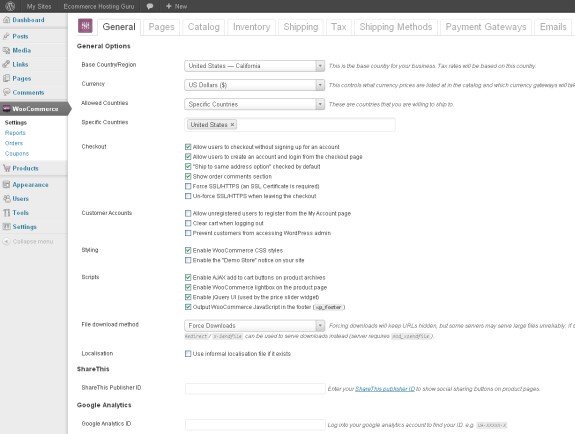Viewport: 575px width, 434px height.
Task: Enable the Demo Store notice checkbox
Action: tap(188, 260)
